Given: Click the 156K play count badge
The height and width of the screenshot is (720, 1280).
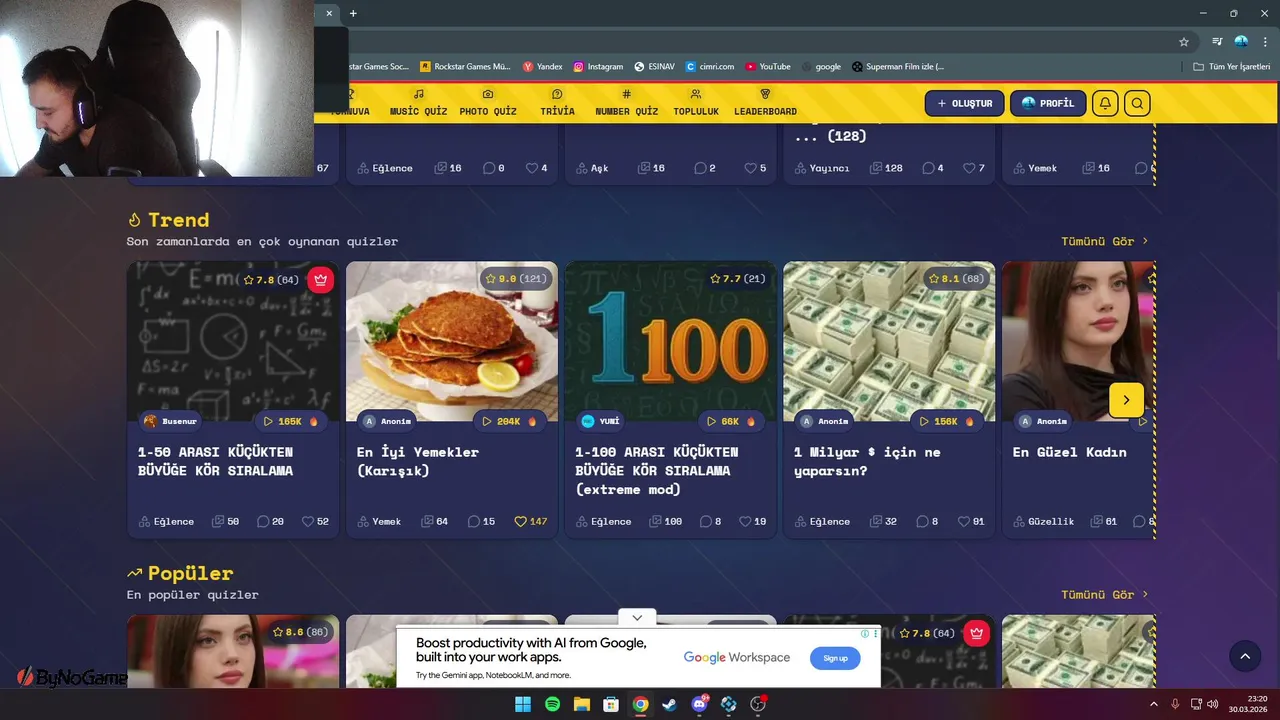Looking at the screenshot, I should 946,421.
